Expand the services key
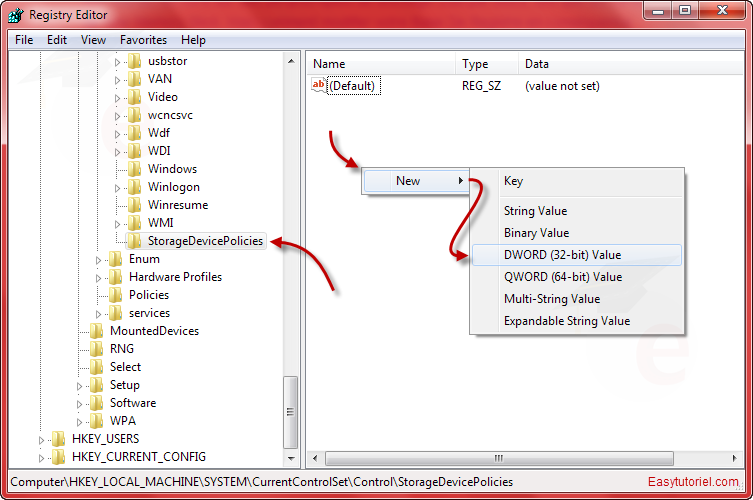Viewport: 753px width, 500px height. (x=98, y=314)
